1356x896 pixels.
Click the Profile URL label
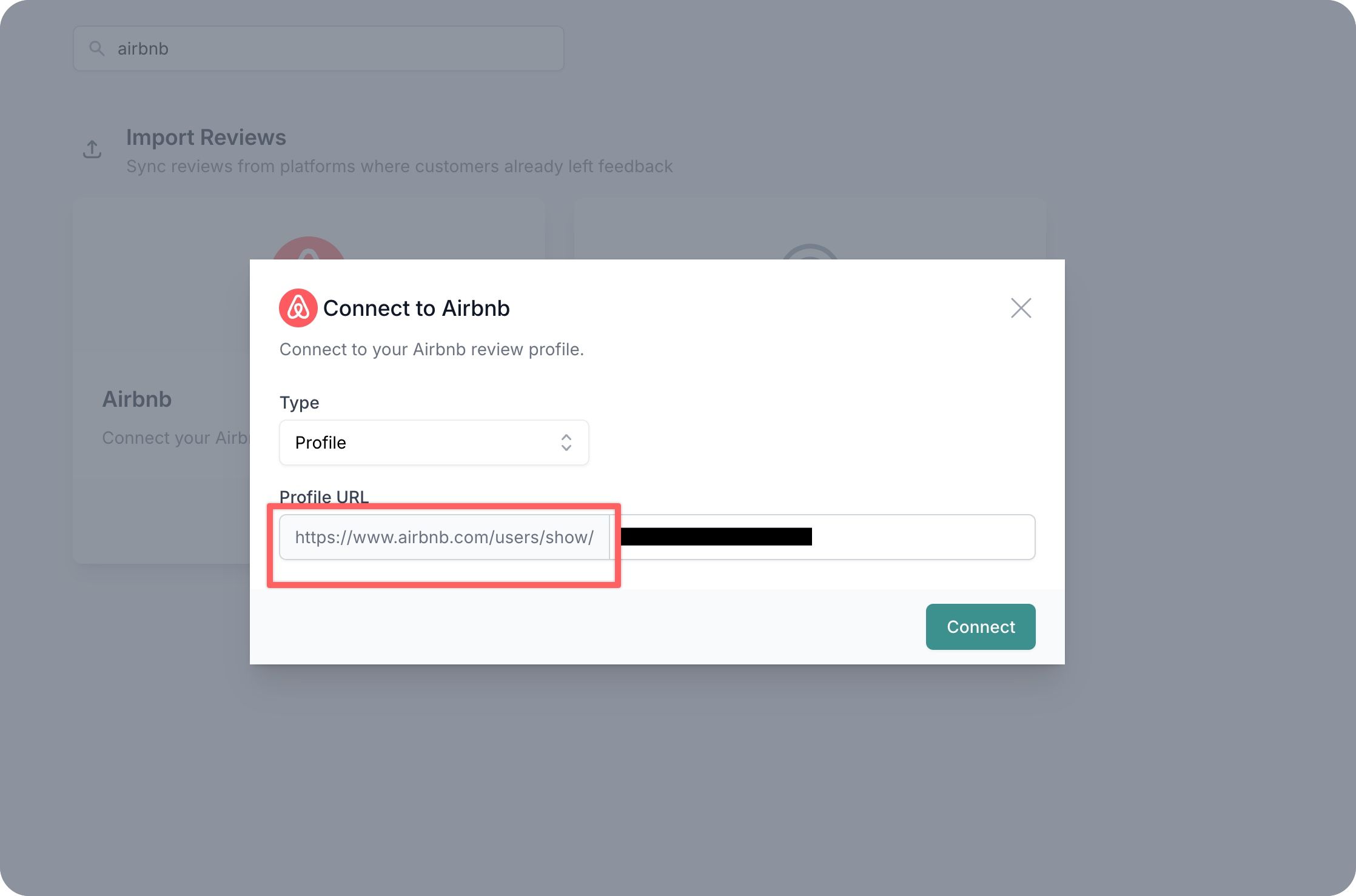point(324,496)
